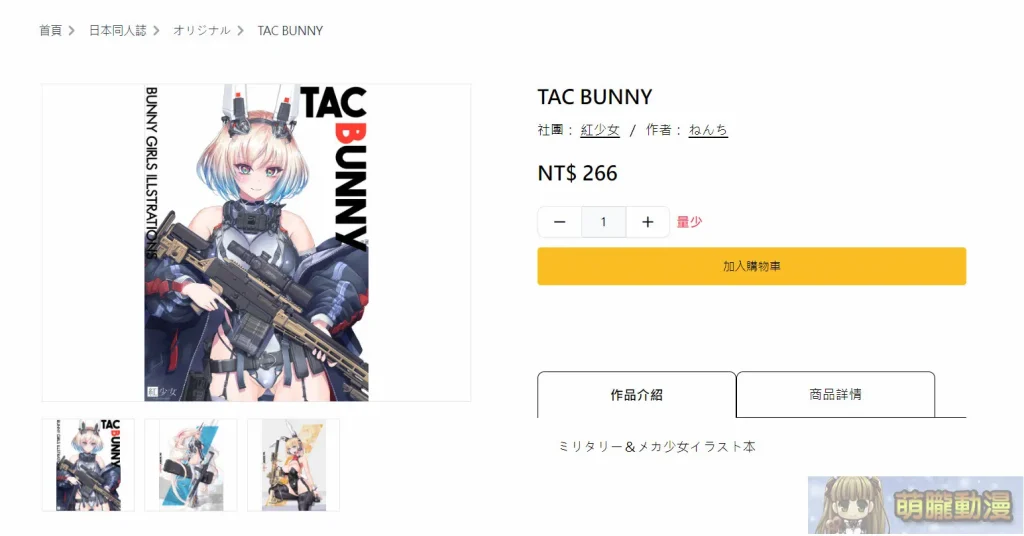Switch to the 商品詳情 tab

pyautogui.click(x=835, y=394)
